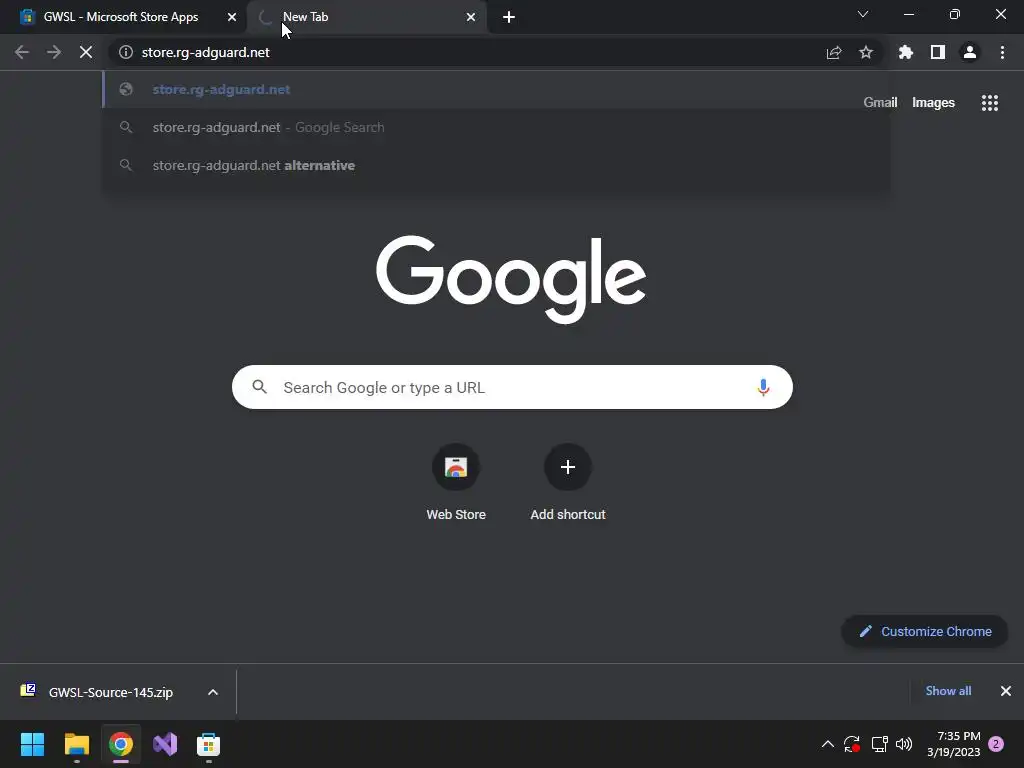
Task: Go forward with the forward arrow
Action: (x=54, y=52)
